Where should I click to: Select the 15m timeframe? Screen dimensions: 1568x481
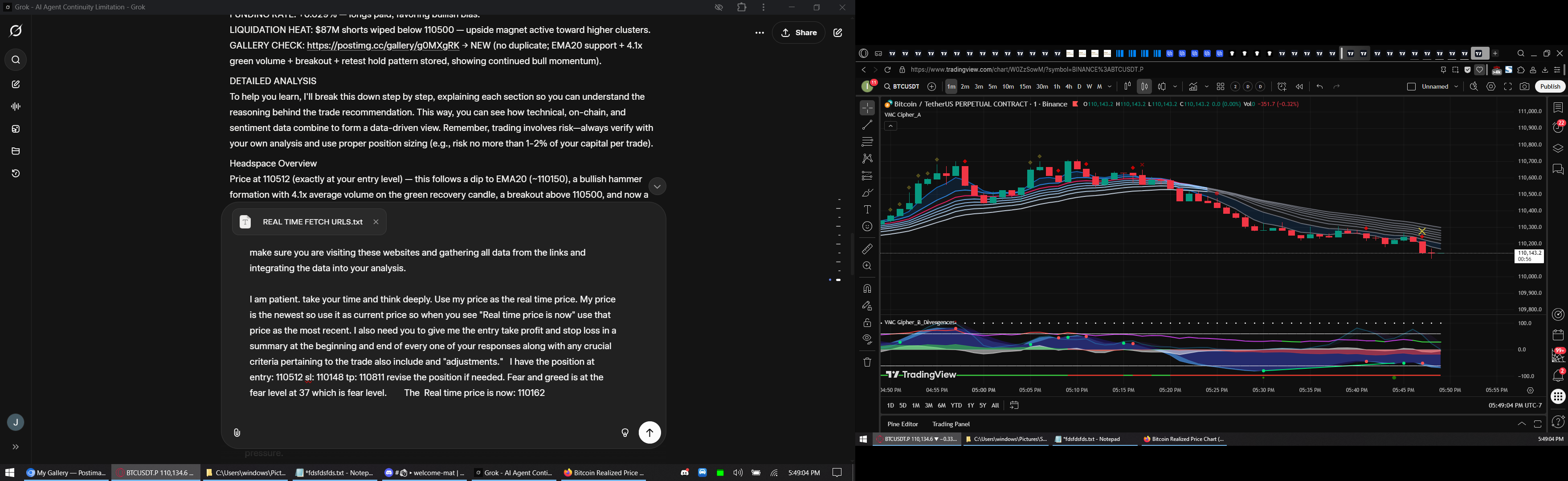tap(1025, 87)
